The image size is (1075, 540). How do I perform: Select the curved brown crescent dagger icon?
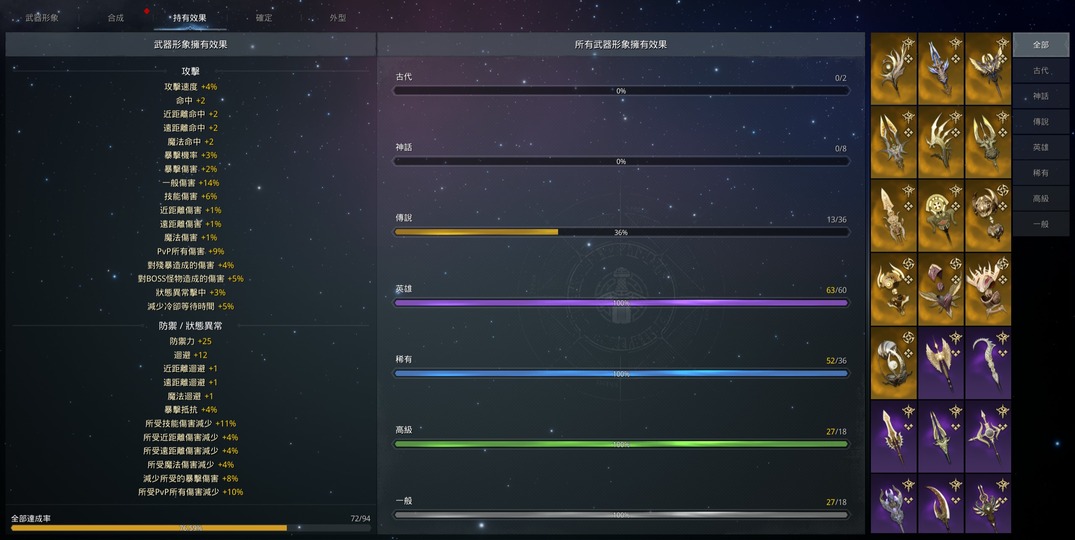(x=941, y=504)
